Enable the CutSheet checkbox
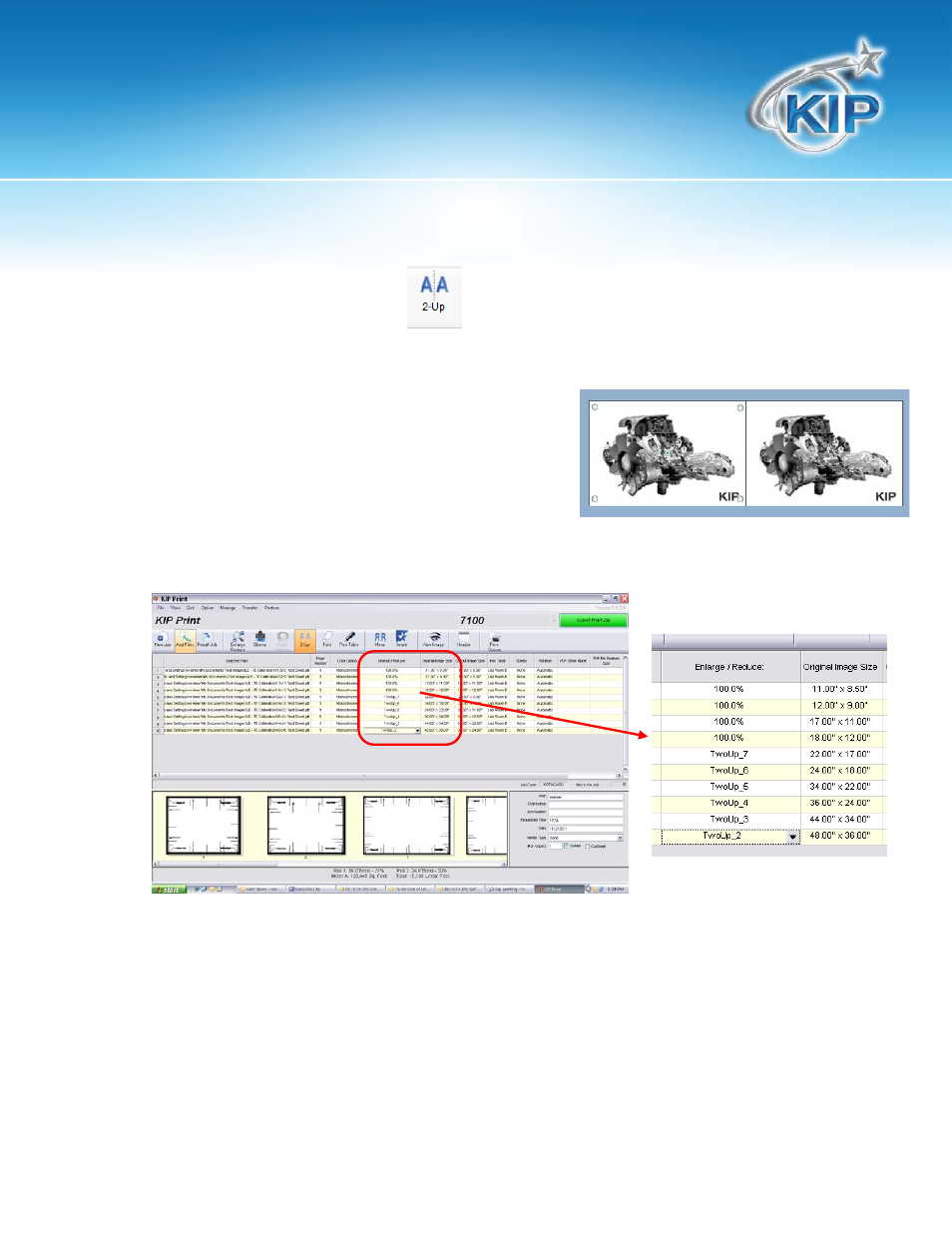Viewport: 952px width, 1233px height. [x=587, y=846]
